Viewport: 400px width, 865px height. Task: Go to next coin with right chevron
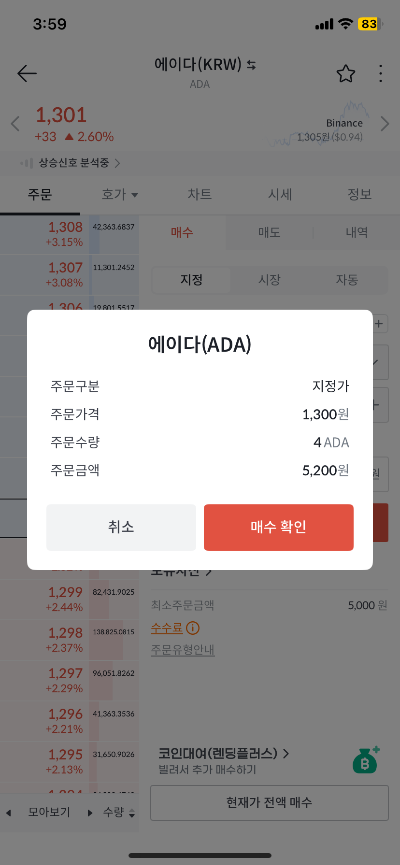tap(385, 124)
